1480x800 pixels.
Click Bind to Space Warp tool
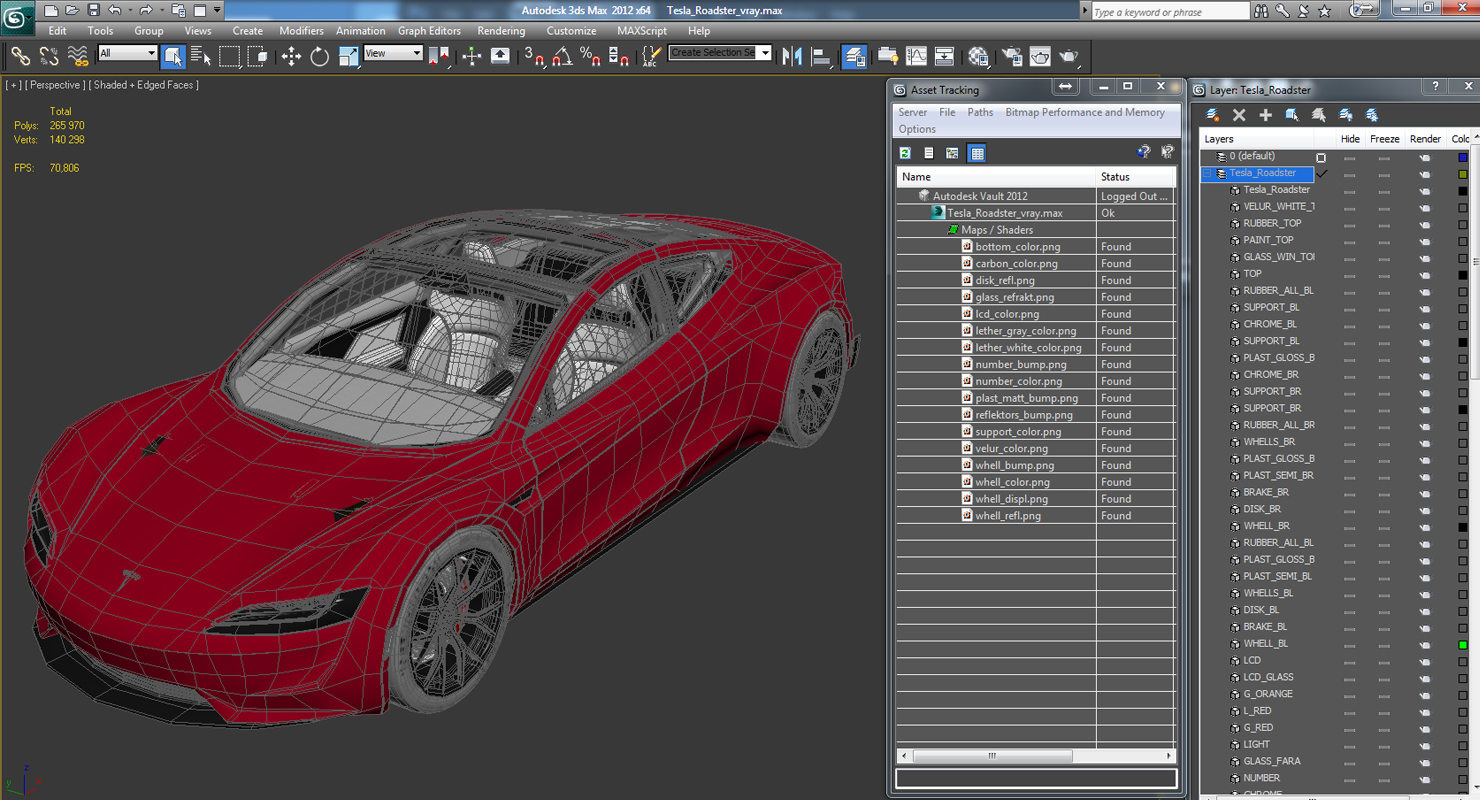point(77,57)
